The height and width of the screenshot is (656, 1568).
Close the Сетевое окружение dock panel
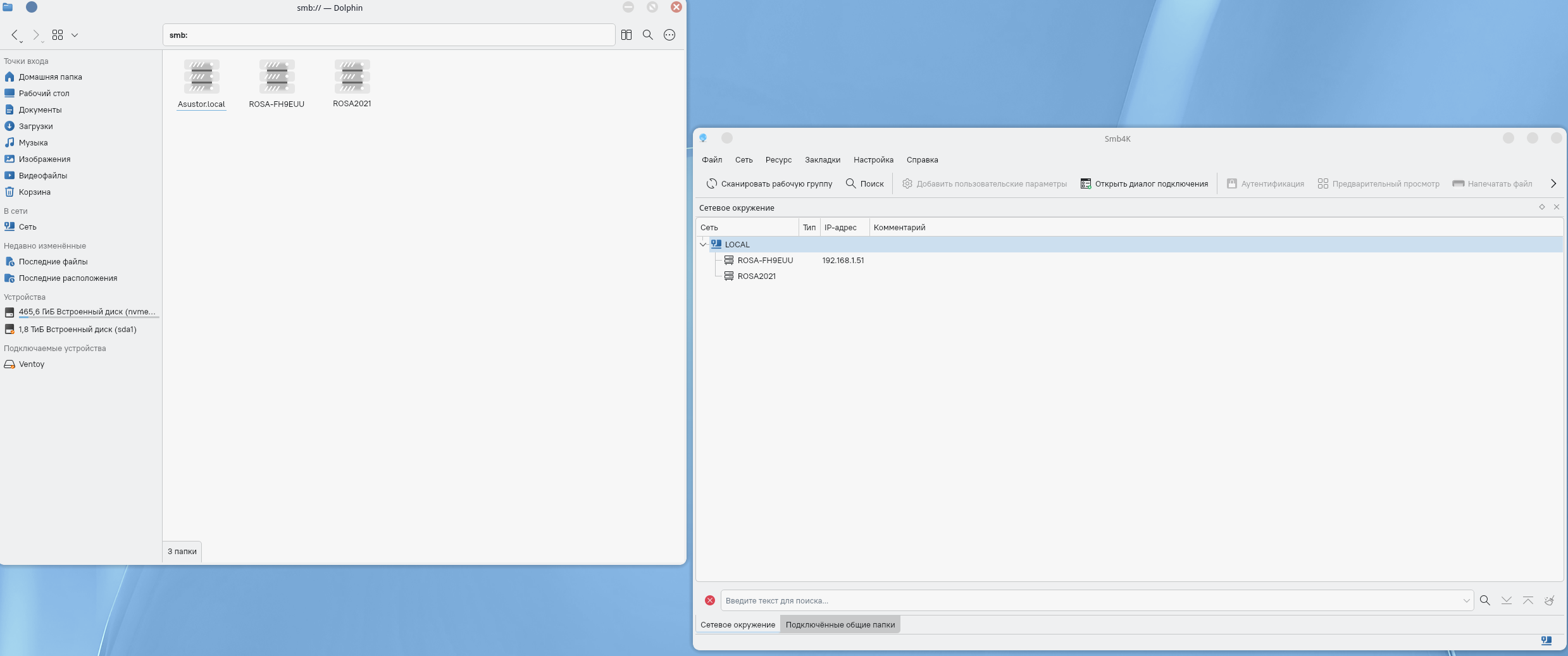1557,207
